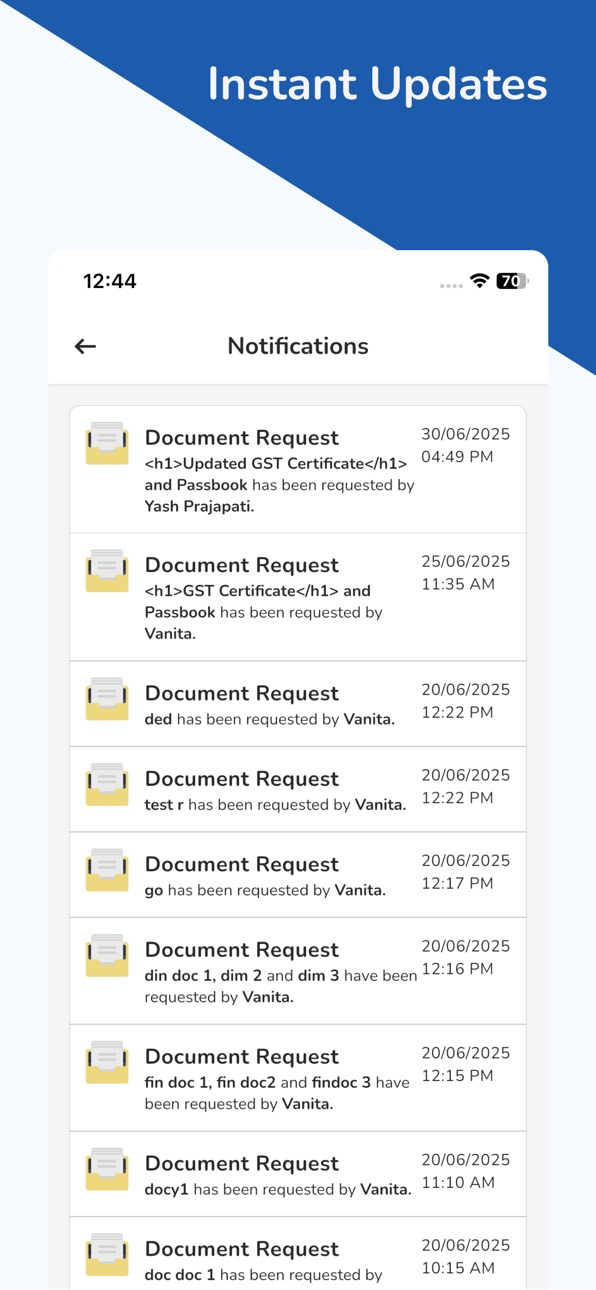Select the 'ded has been requested' notification
The image size is (596, 1290).
click(x=298, y=704)
